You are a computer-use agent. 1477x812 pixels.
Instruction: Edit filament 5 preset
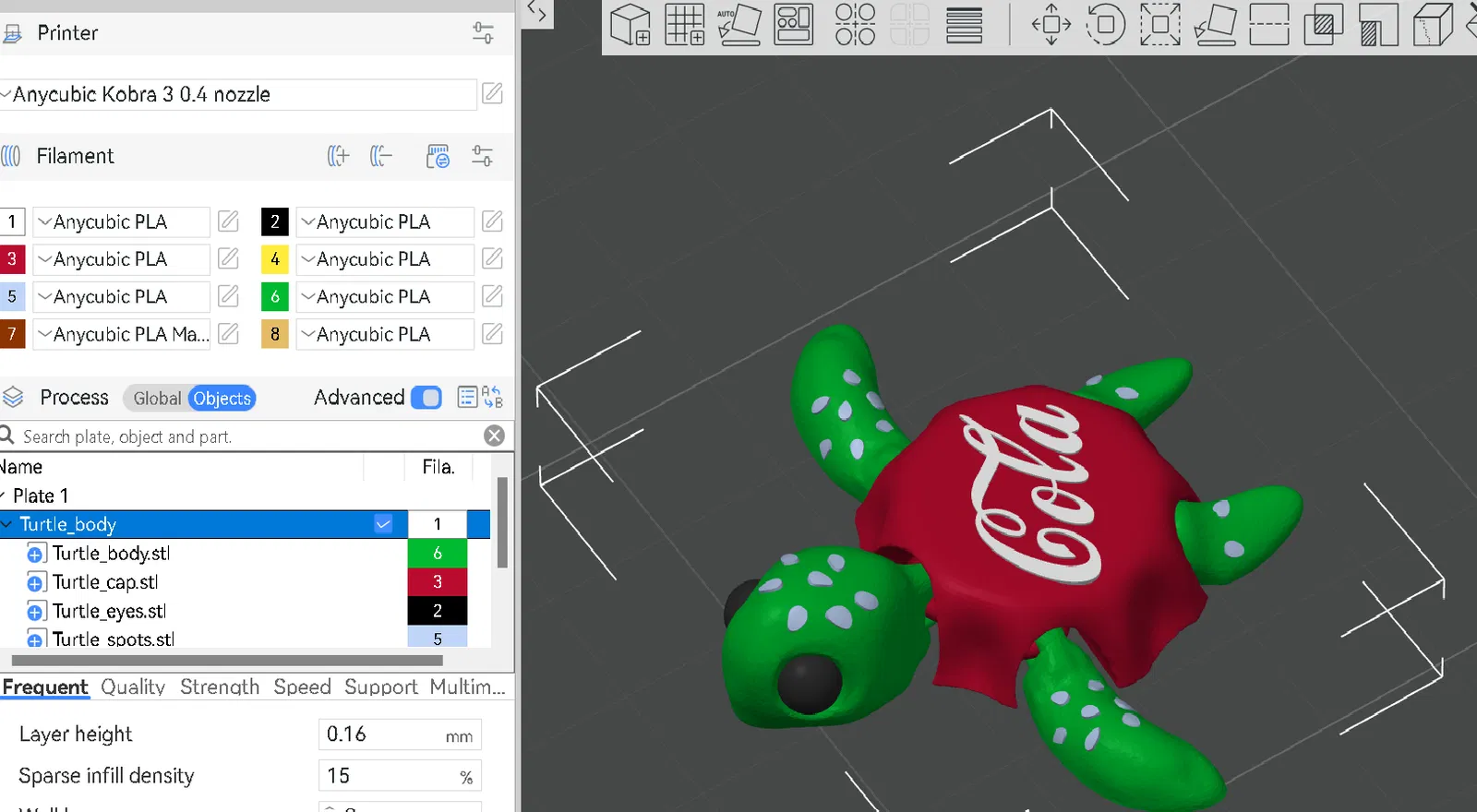(x=228, y=296)
